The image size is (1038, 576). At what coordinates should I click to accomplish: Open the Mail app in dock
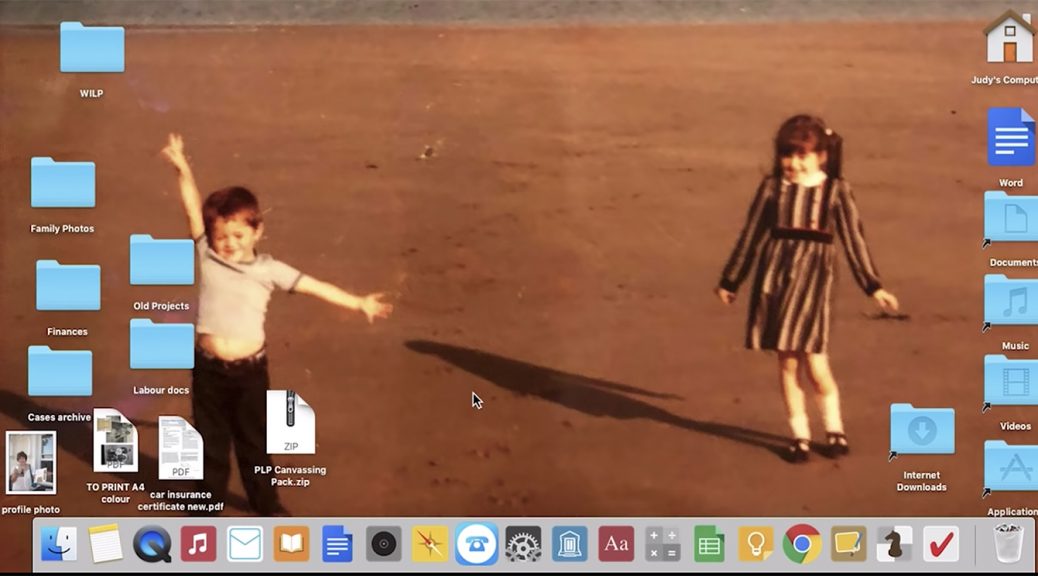point(245,544)
